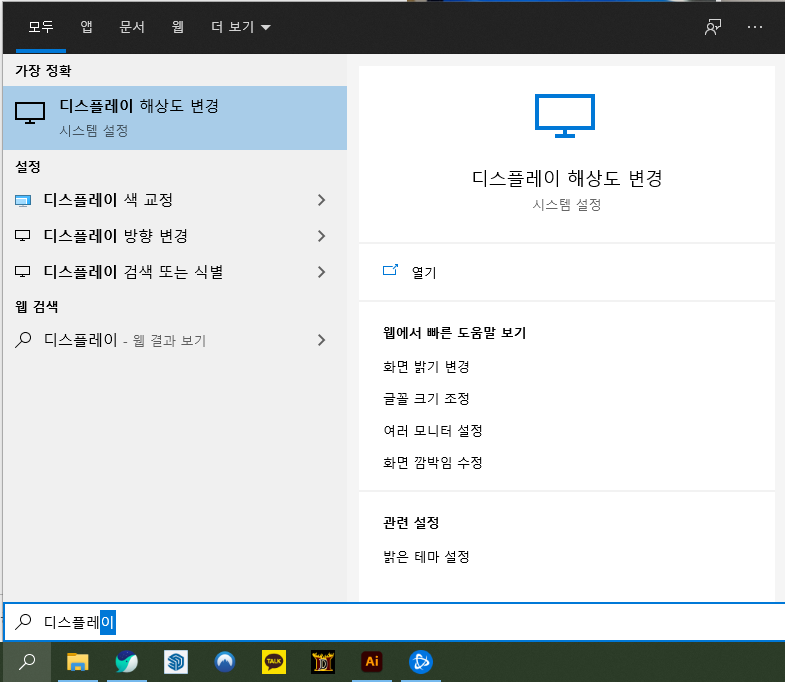Open the 더 보기 dropdown
785x682 pixels.
point(241,27)
